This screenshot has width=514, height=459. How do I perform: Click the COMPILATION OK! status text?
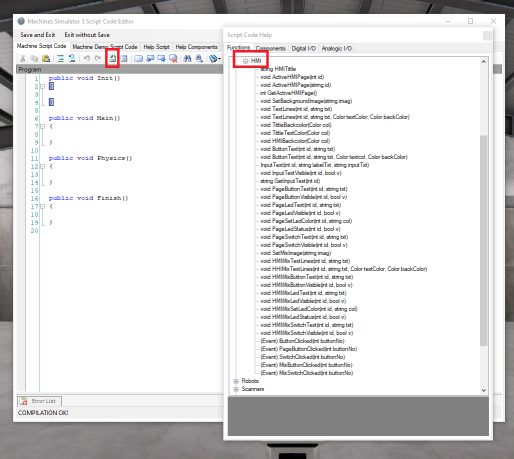[43, 413]
